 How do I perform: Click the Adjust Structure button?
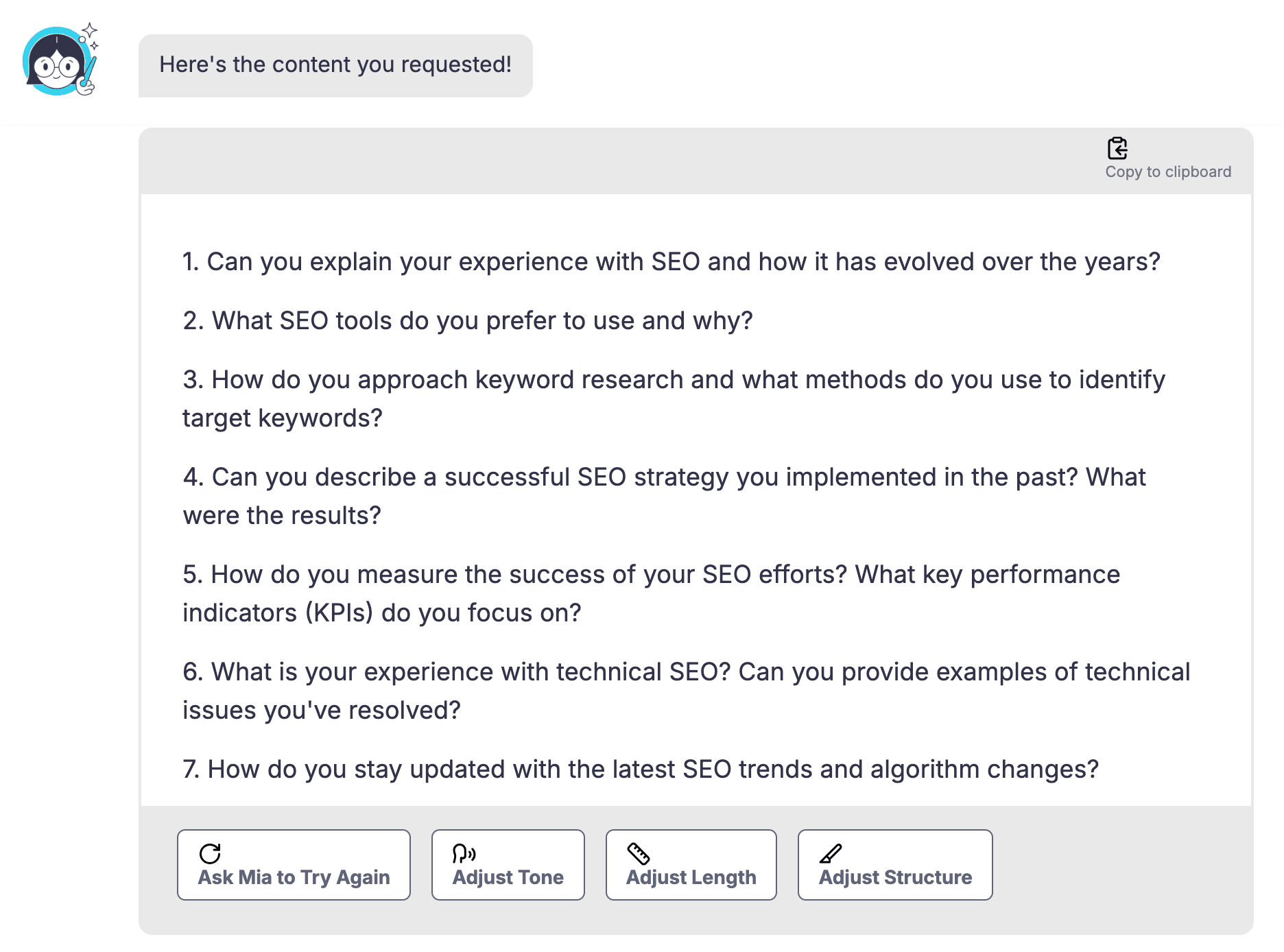[x=895, y=865]
